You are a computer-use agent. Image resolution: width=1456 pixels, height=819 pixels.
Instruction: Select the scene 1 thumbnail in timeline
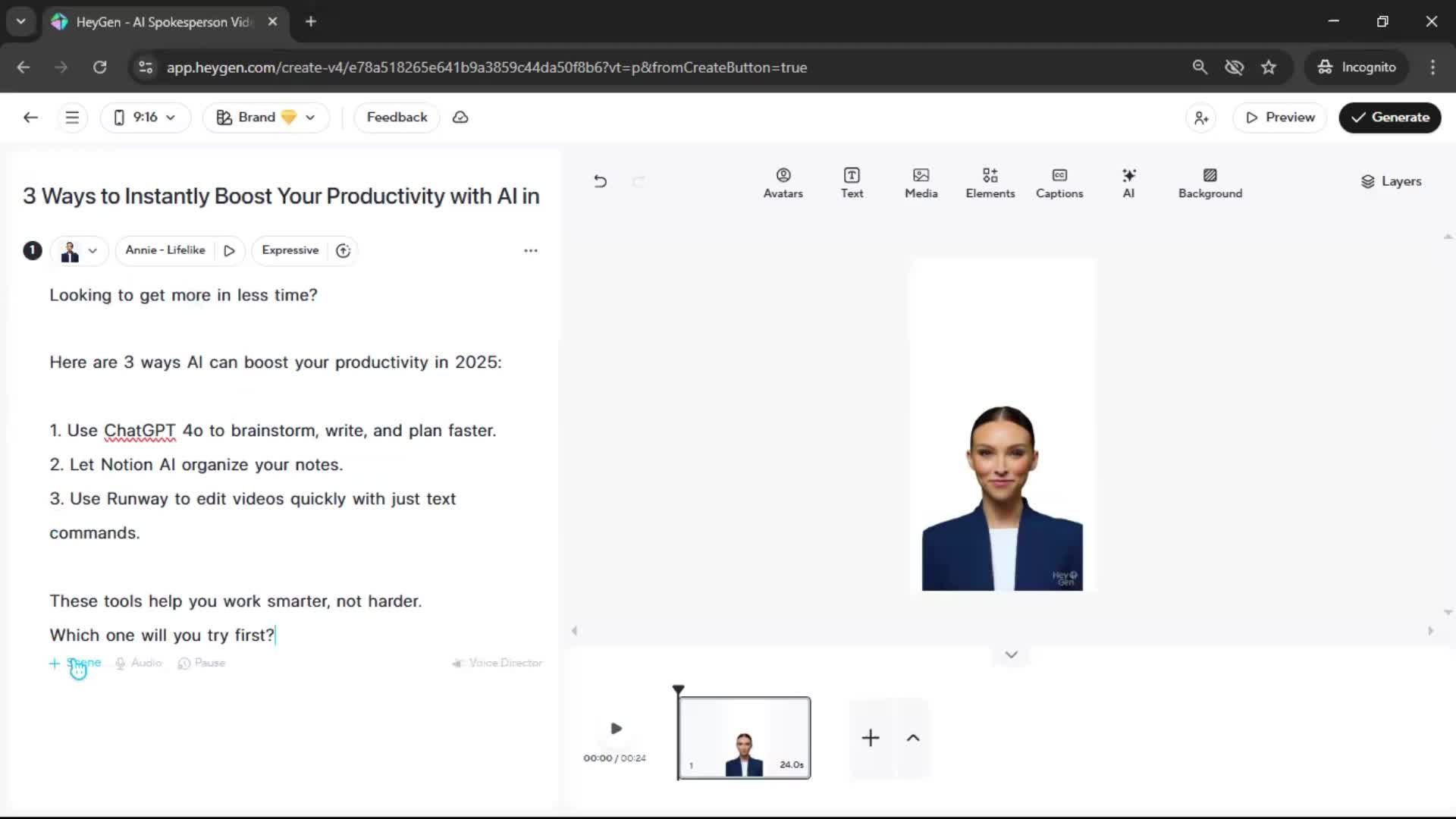(743, 737)
